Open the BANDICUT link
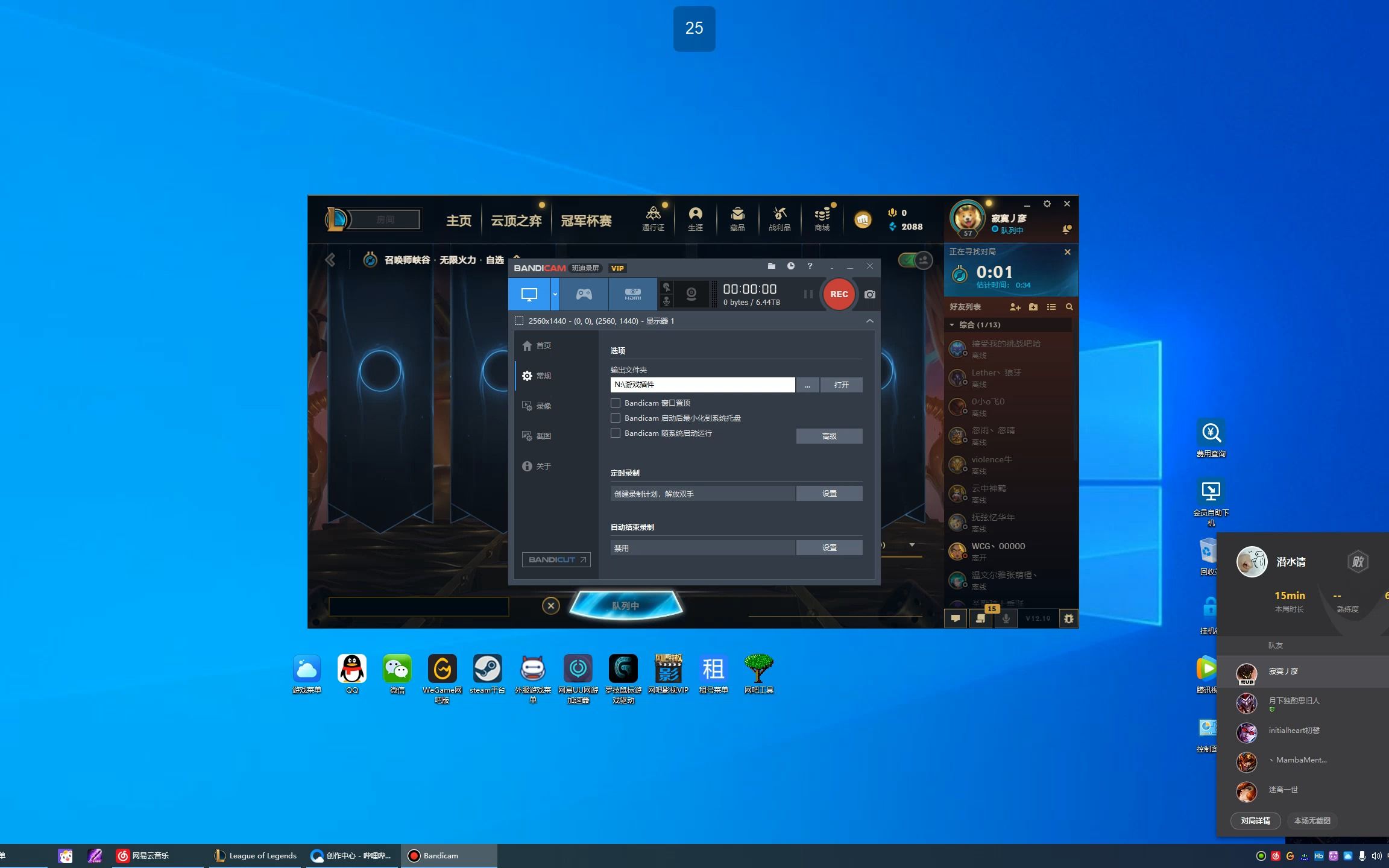This screenshot has width=1389, height=868. tap(556, 559)
